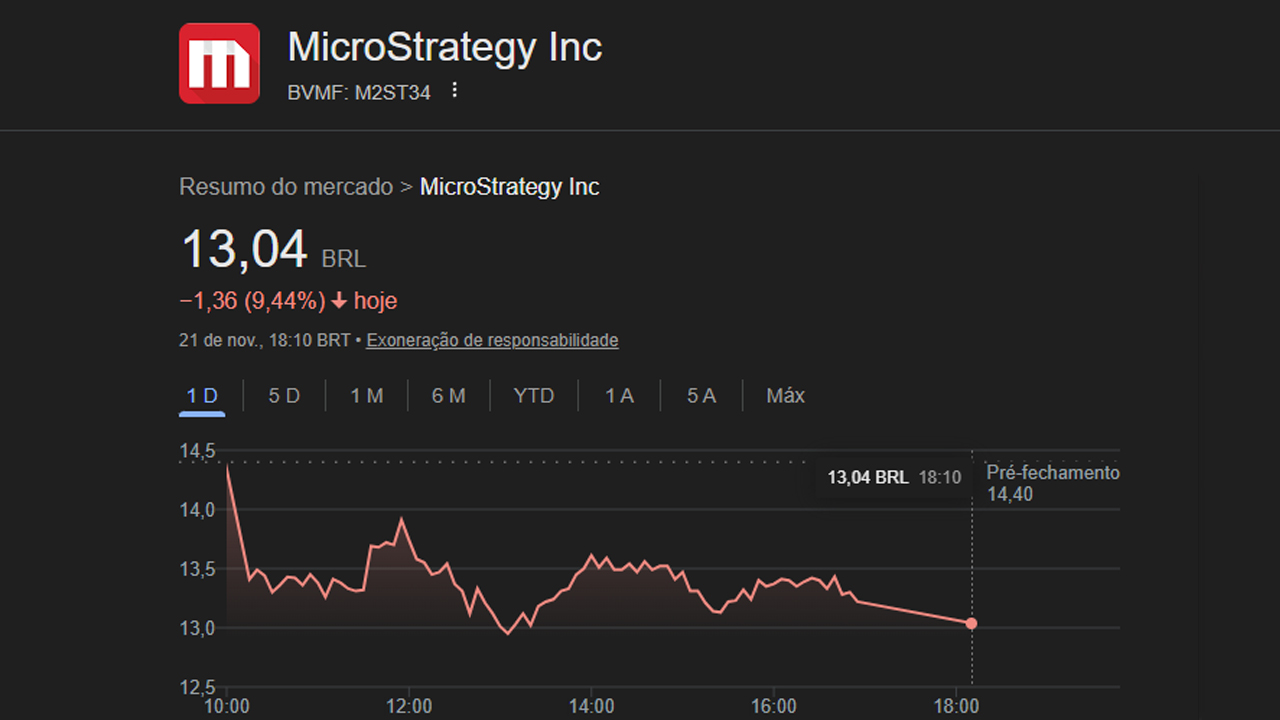This screenshot has height=720, width=1280.
Task: Open the 1 A chart tab
Action: (619, 396)
